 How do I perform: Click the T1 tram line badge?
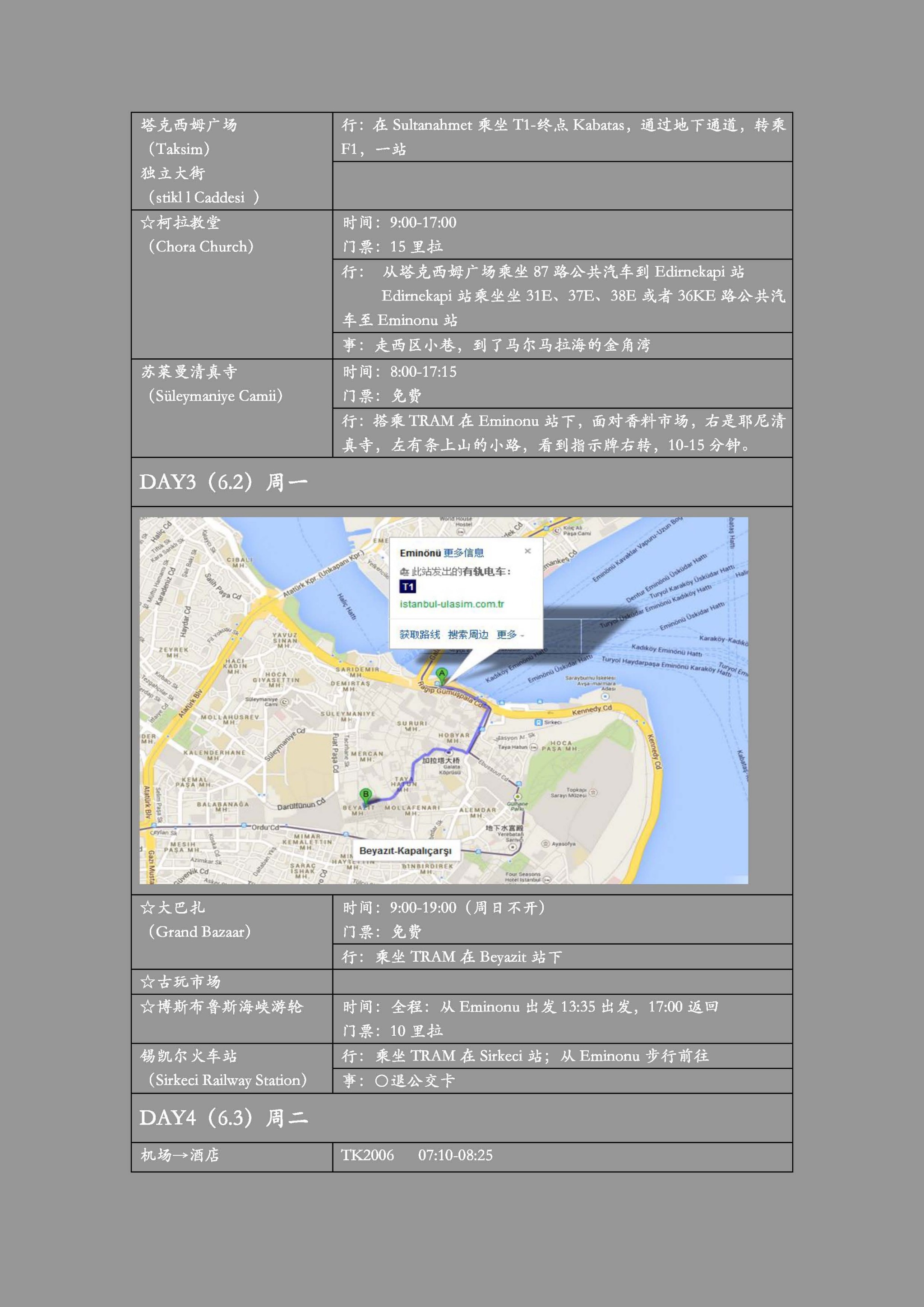point(408,586)
